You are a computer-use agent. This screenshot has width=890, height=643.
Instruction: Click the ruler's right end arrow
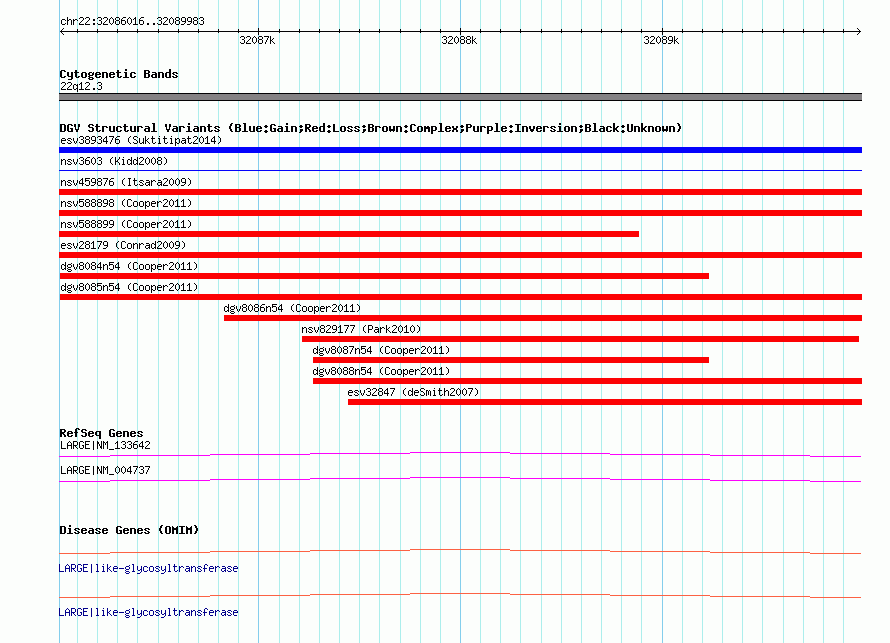859,32
